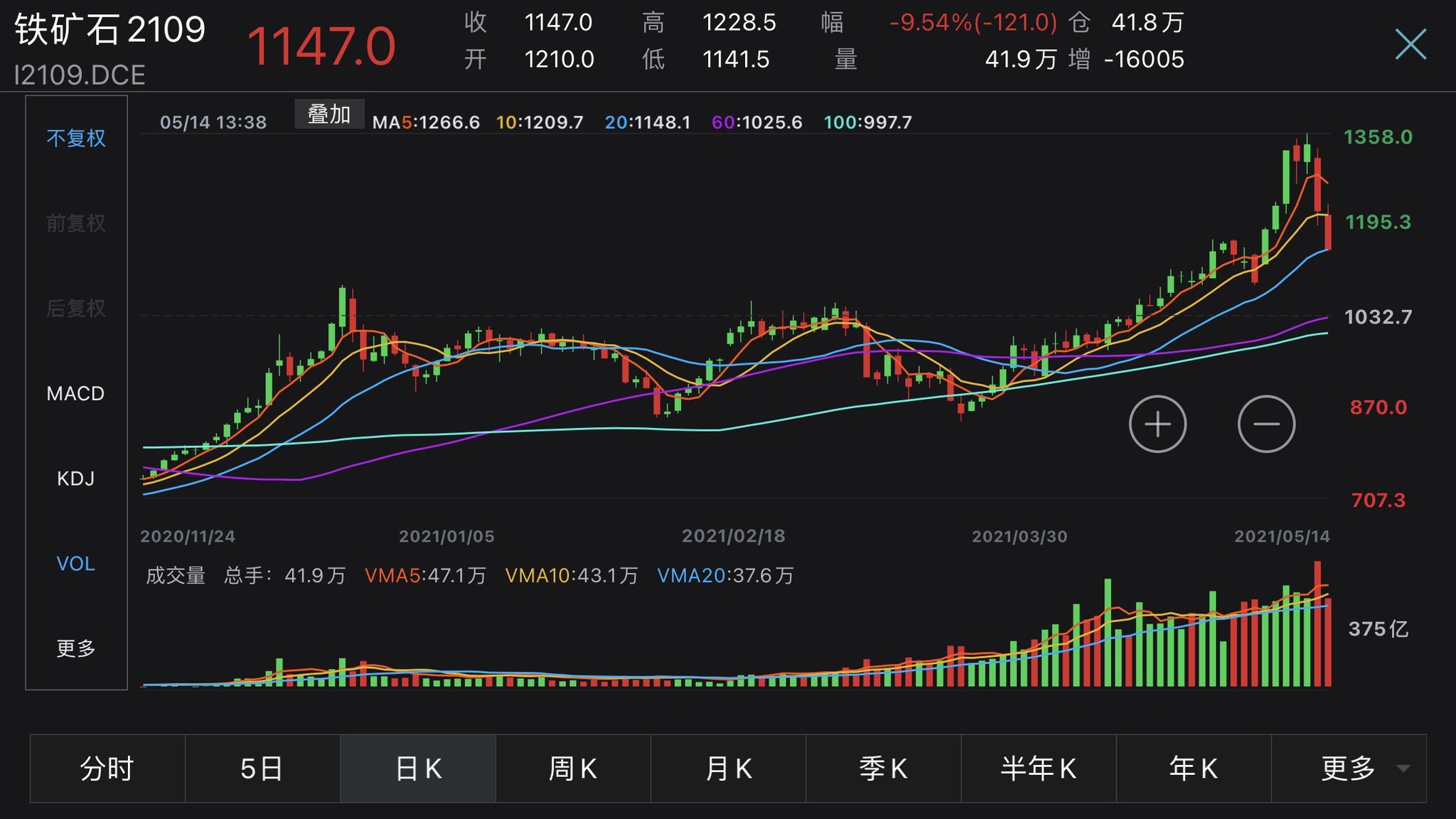1456x819 pixels.
Task: Show the VOL volume indicator
Action: [75, 564]
